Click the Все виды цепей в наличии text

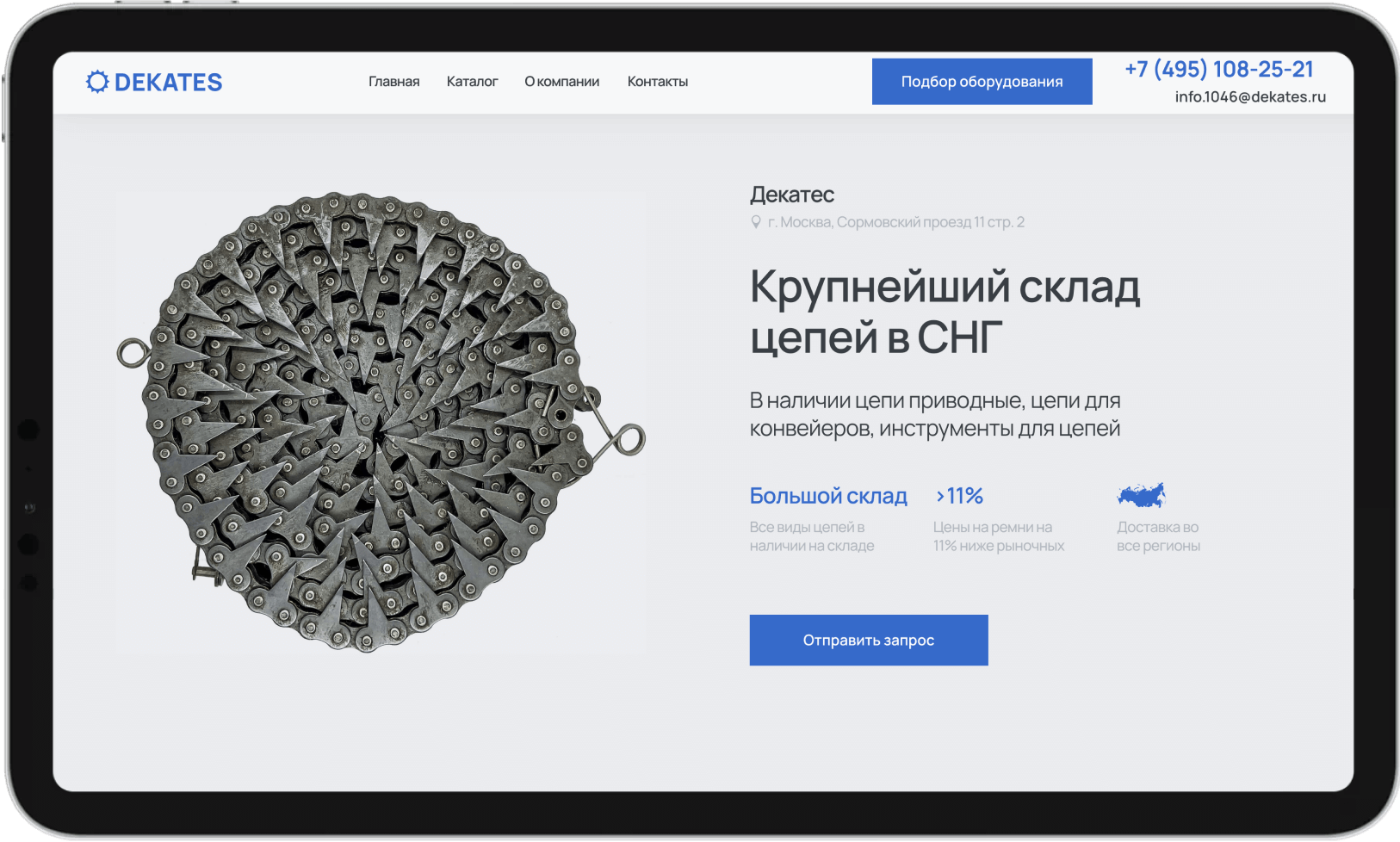pos(812,536)
